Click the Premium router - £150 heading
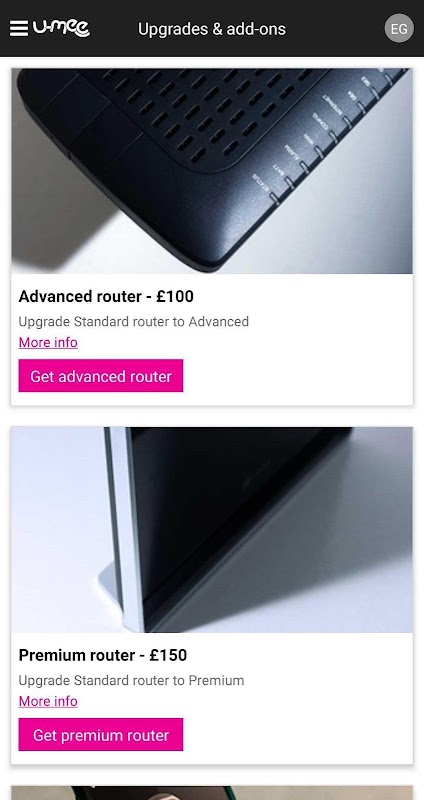The height and width of the screenshot is (800, 424). 103,655
